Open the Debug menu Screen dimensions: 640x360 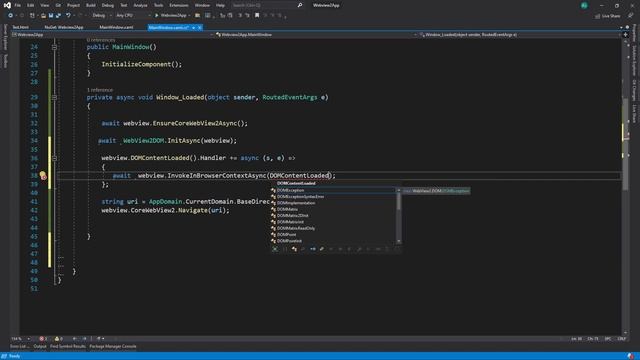pos(108,5)
